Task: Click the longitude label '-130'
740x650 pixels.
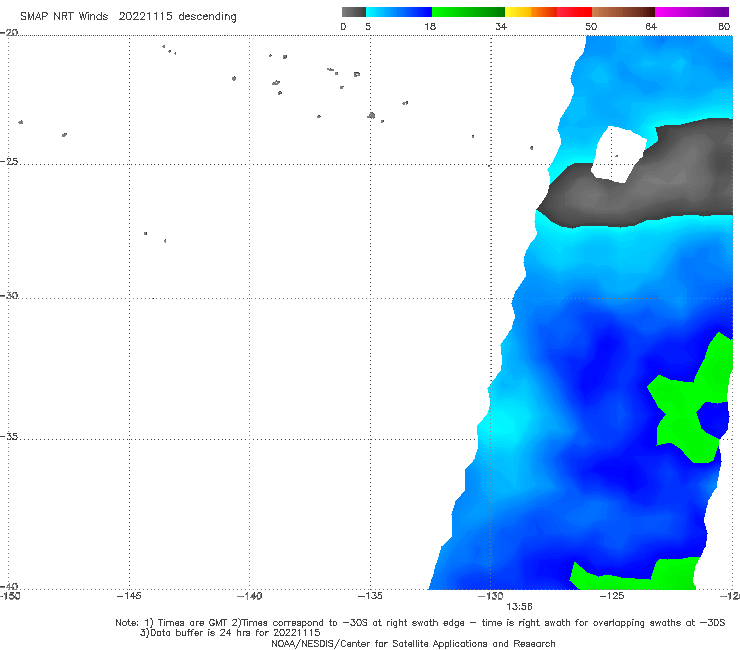Action: tap(491, 596)
